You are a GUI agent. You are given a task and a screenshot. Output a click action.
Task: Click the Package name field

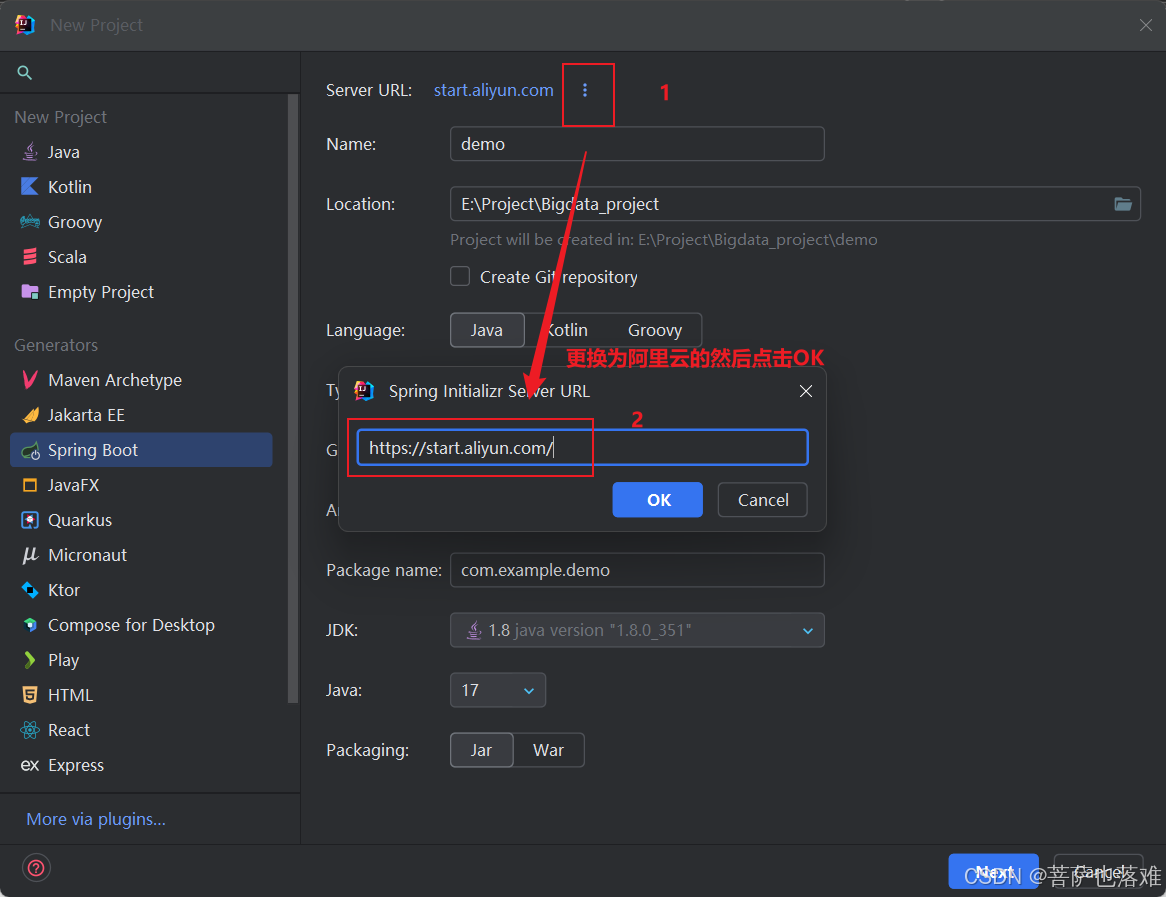(x=637, y=570)
